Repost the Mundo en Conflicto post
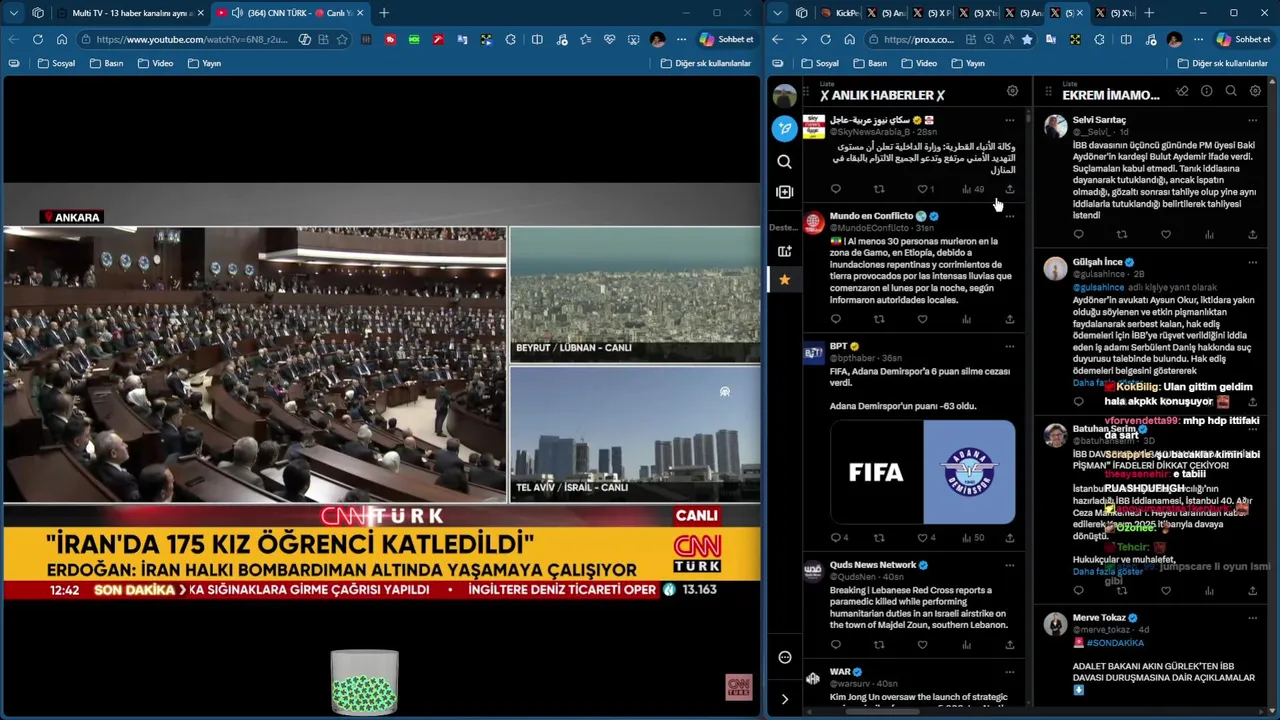1280x720 pixels. tap(879, 319)
